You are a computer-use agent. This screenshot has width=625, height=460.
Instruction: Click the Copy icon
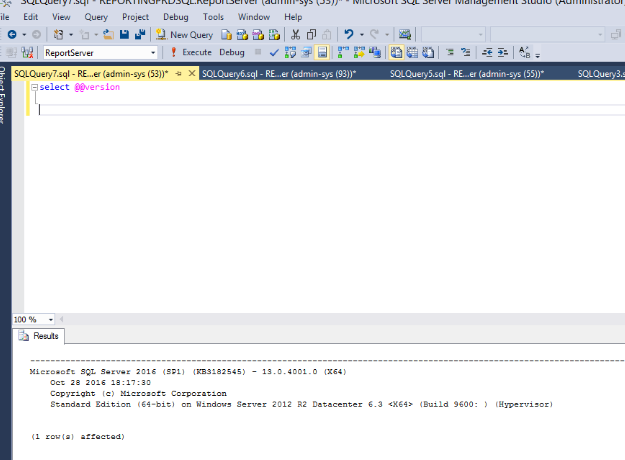[x=311, y=35]
